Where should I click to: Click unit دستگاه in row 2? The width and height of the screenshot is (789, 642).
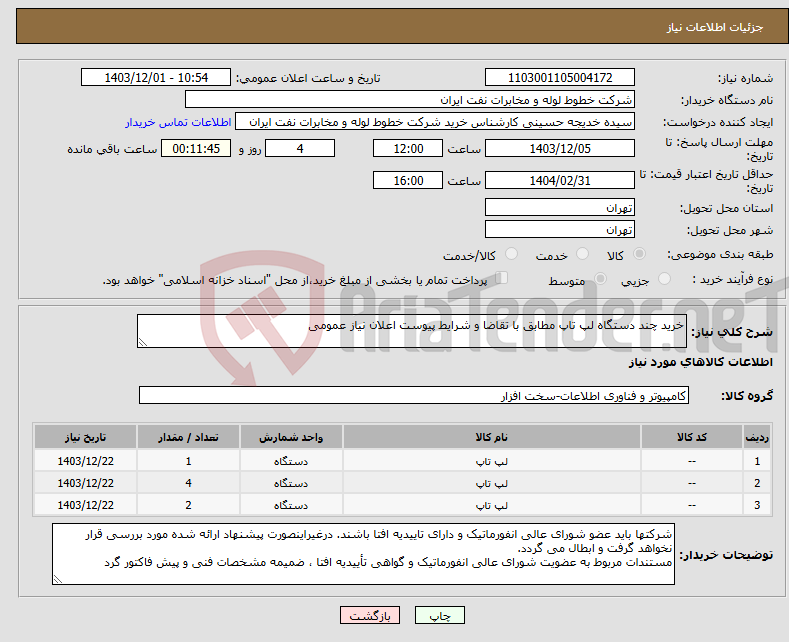coord(291,483)
